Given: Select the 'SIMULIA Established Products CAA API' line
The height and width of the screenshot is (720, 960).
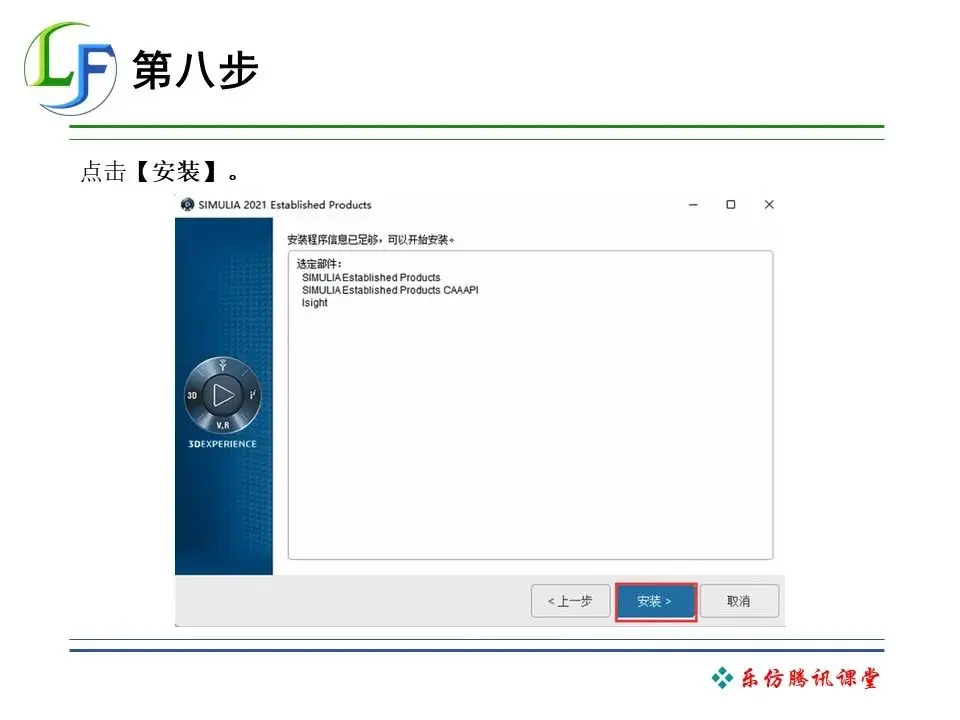Looking at the screenshot, I should coord(390,290).
